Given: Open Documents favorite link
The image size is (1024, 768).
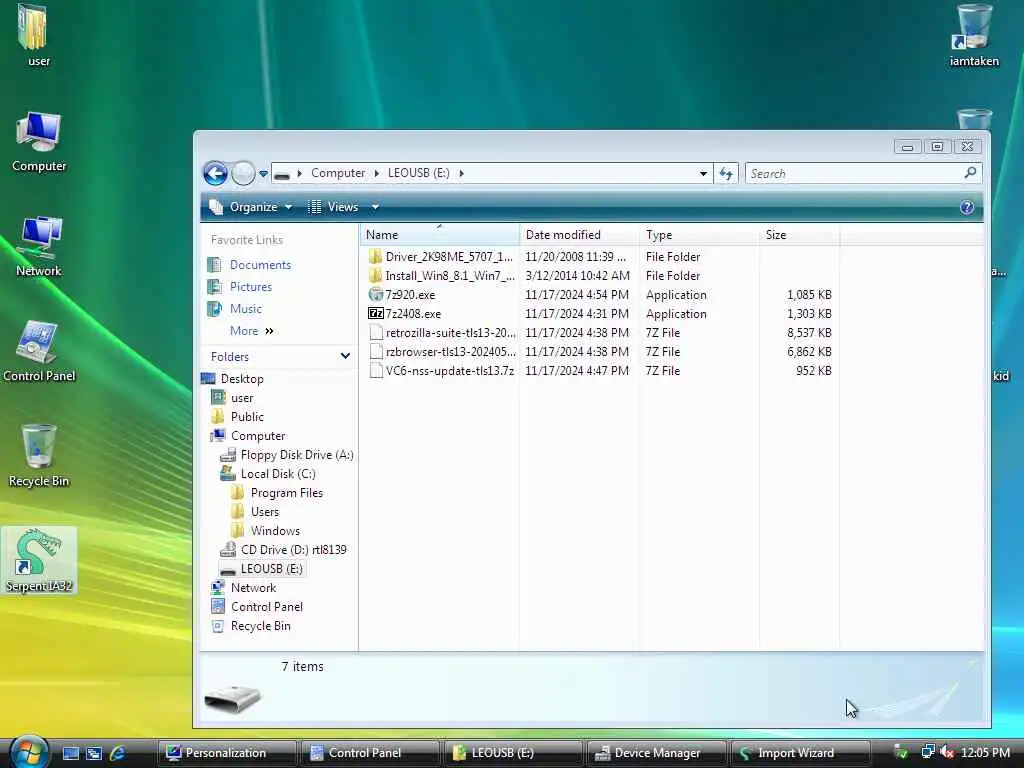Looking at the screenshot, I should [260, 264].
